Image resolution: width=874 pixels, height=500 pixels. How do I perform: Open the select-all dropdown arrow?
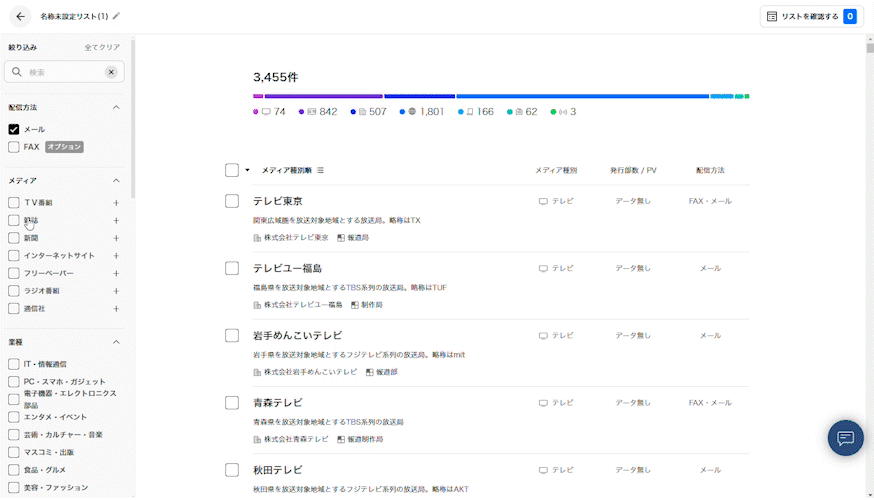[x=247, y=170]
